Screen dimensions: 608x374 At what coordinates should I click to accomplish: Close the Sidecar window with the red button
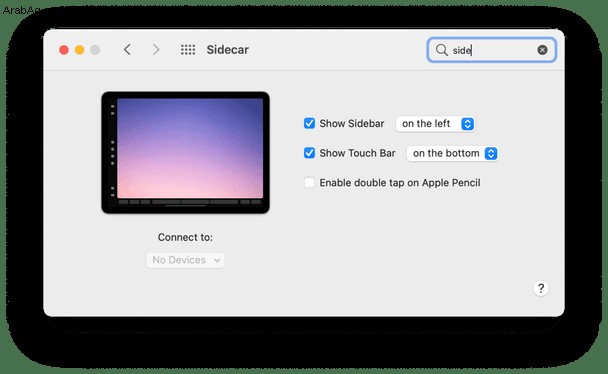[64, 50]
